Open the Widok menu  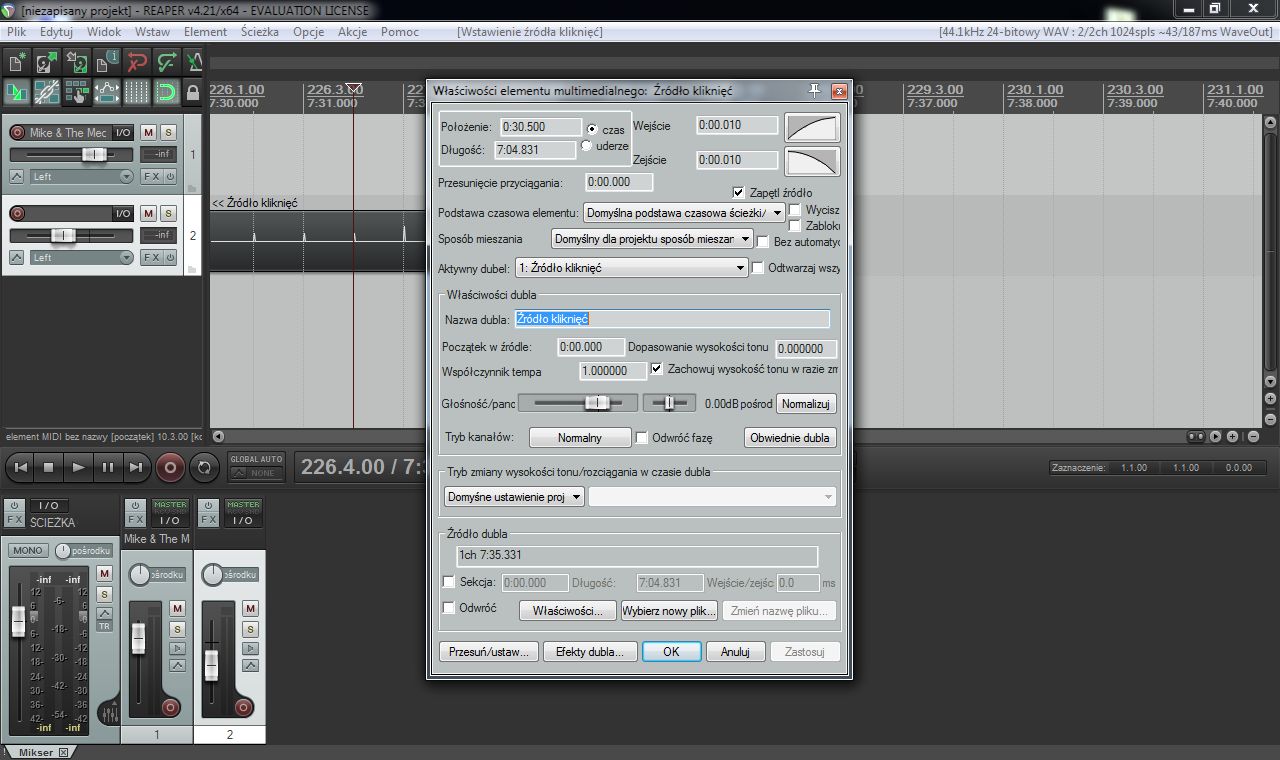[104, 32]
